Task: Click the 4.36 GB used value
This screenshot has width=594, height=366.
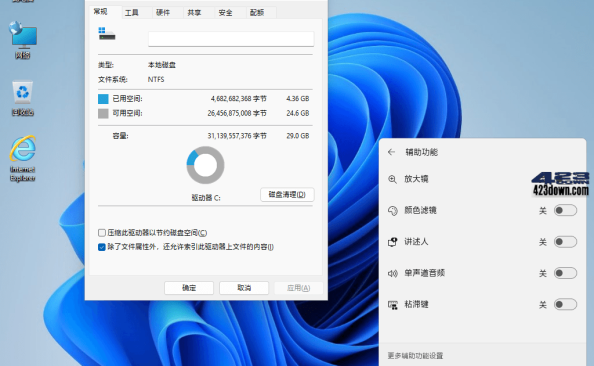Action: tap(298, 99)
